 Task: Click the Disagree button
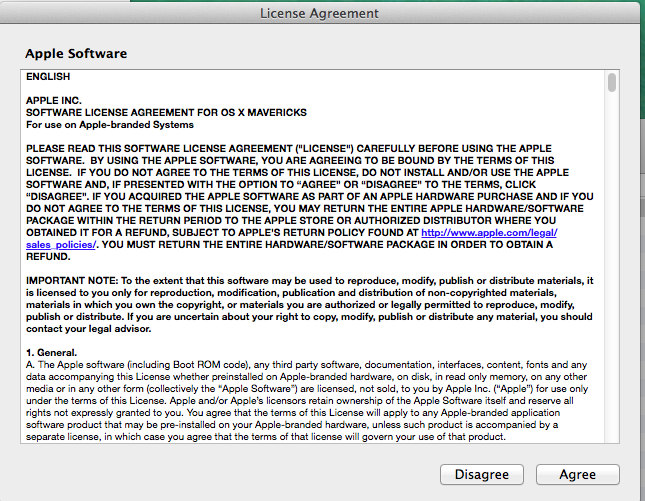(482, 474)
